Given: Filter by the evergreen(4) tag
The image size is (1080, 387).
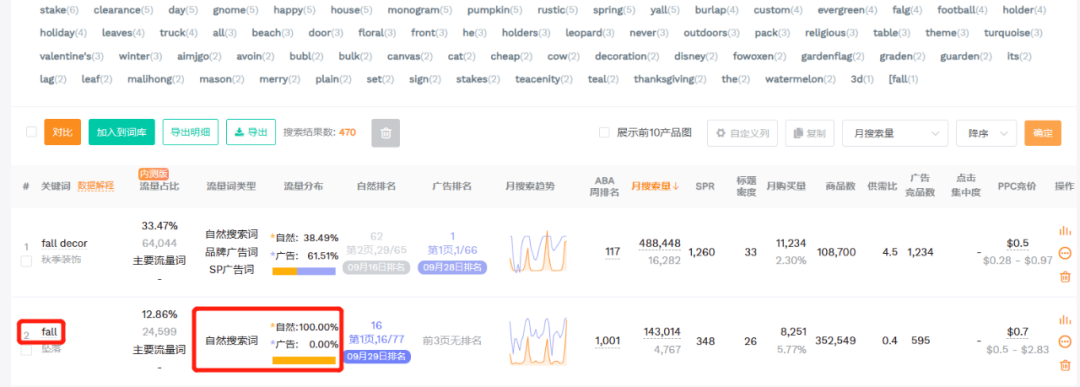Looking at the screenshot, I should tap(847, 10).
